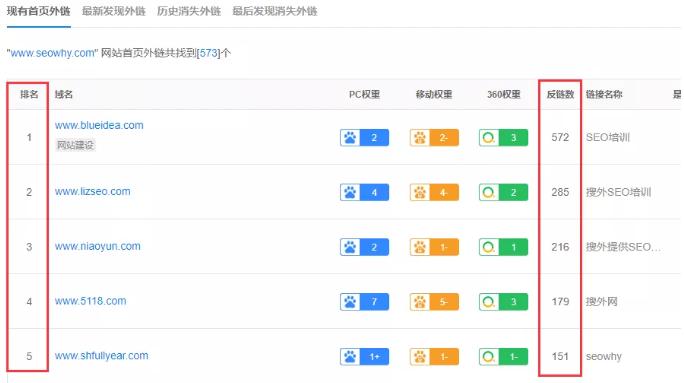Click PC weight badge for www.niaoyun.com

[364, 247]
